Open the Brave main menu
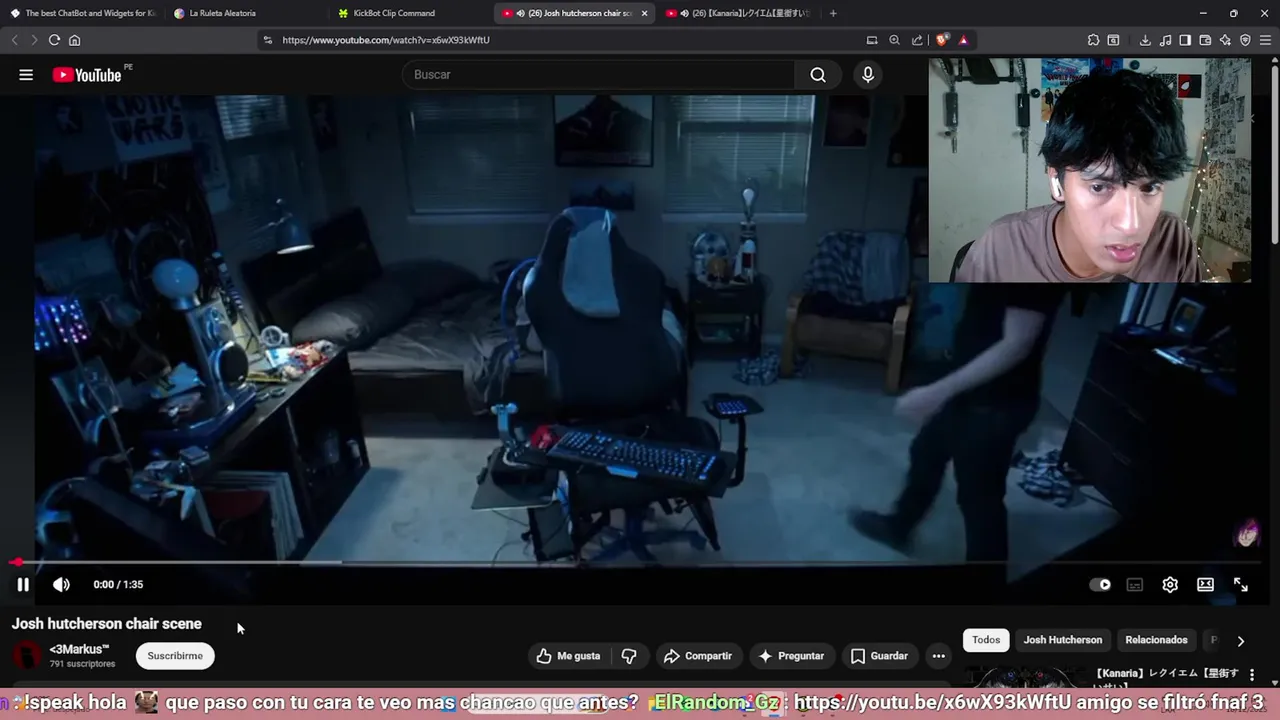The image size is (1280, 720). 1265,40
